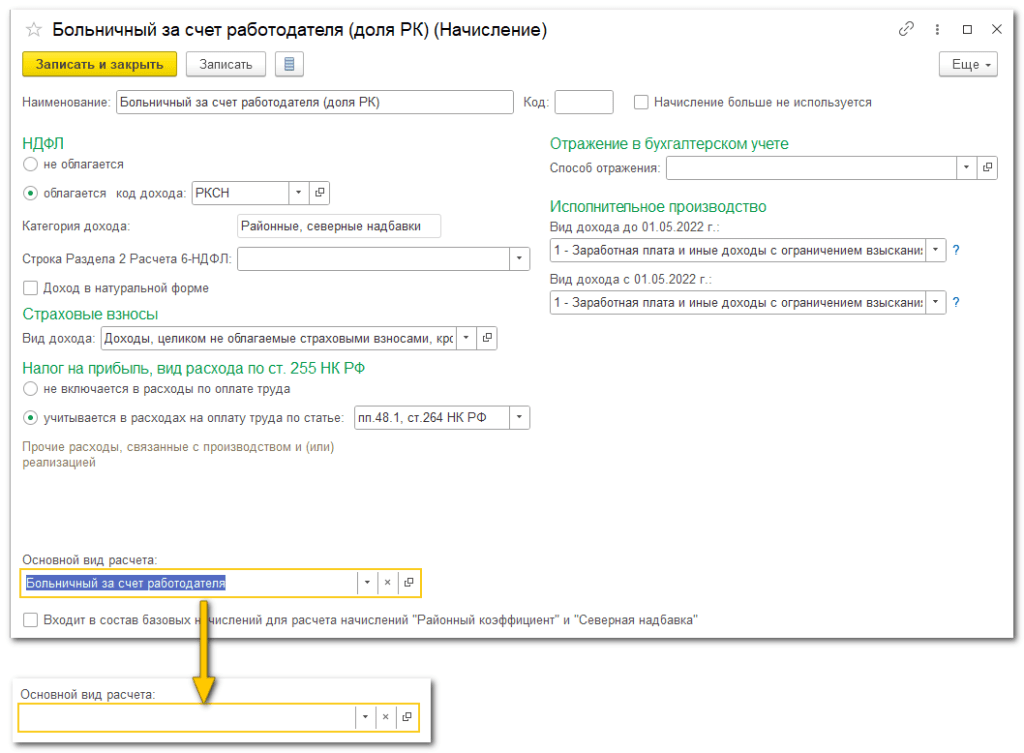Click the copy link icon in title bar
1024x753 pixels.
907,30
